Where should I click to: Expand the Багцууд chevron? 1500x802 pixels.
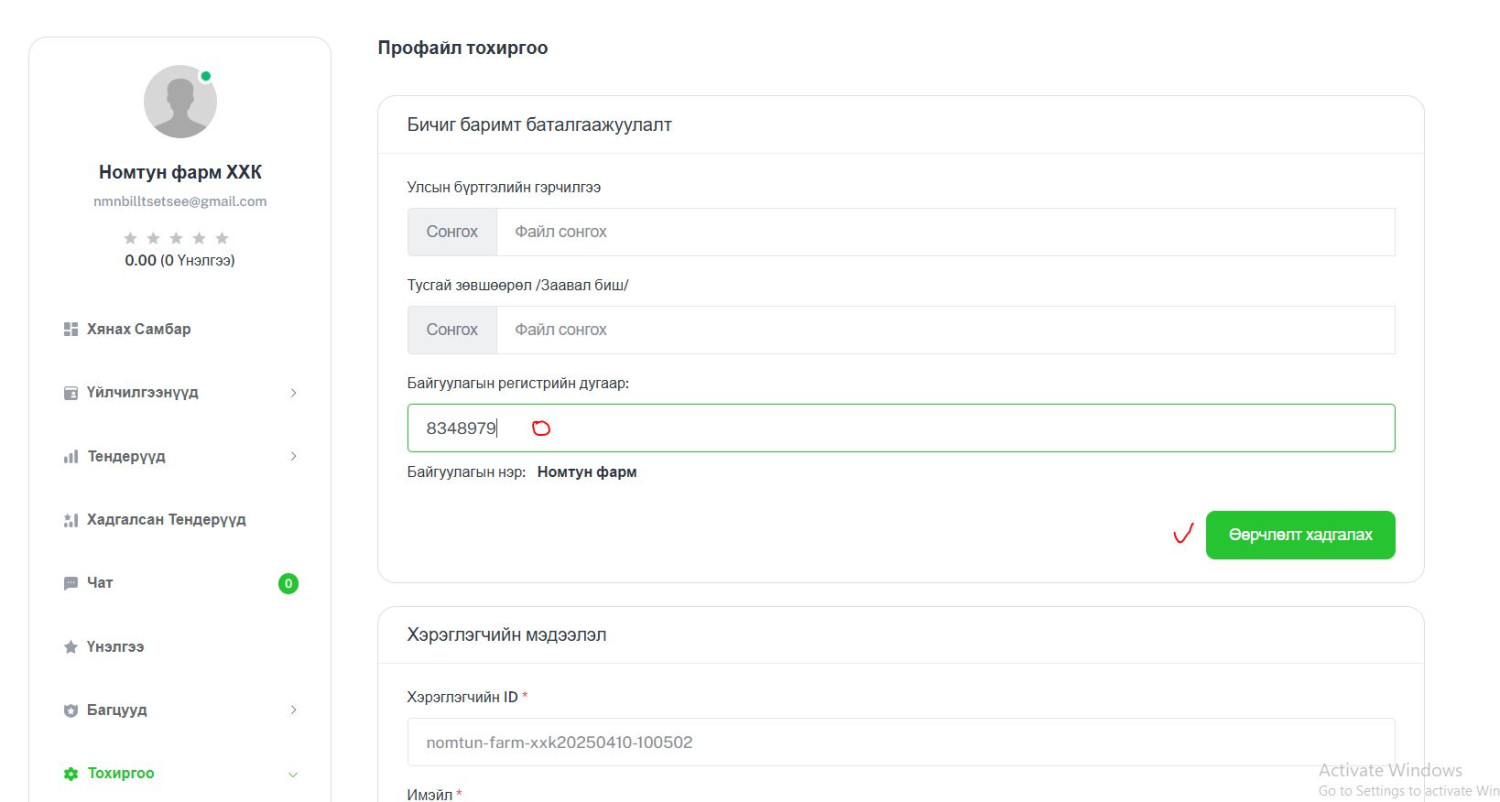[293, 711]
